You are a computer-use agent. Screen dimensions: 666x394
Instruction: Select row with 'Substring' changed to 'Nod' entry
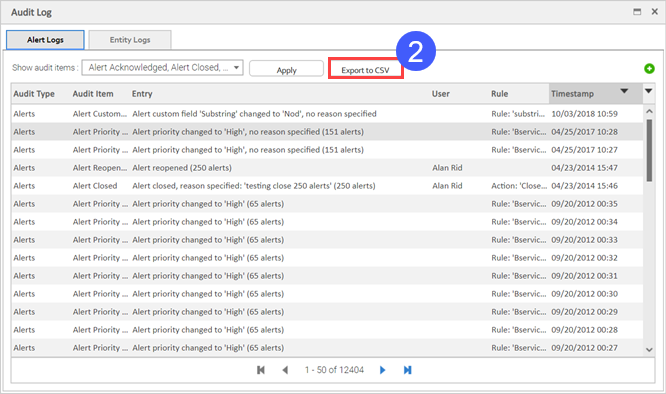pyautogui.click(x=327, y=114)
